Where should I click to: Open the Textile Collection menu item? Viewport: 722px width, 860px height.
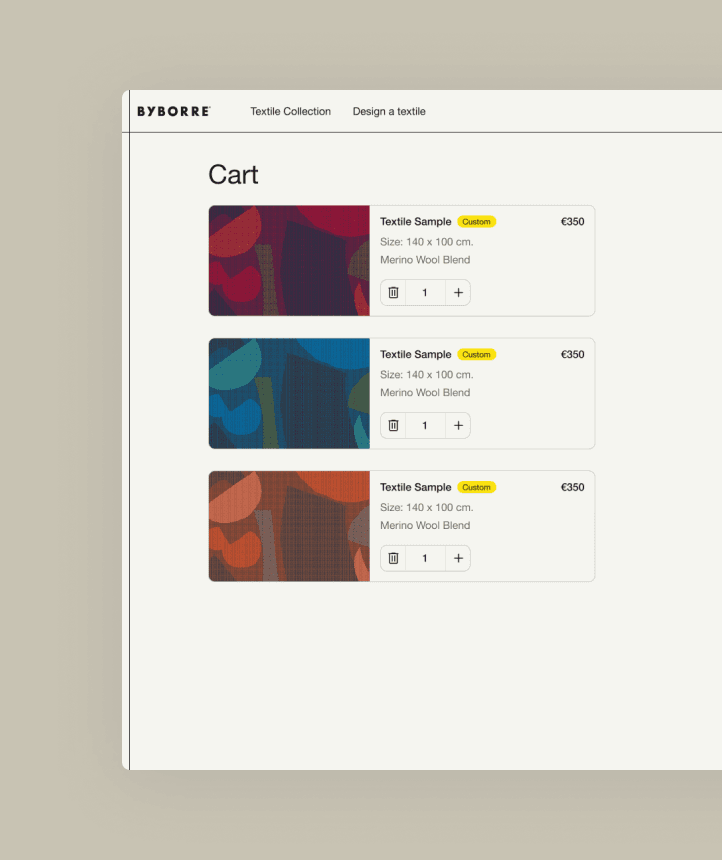tap(290, 111)
